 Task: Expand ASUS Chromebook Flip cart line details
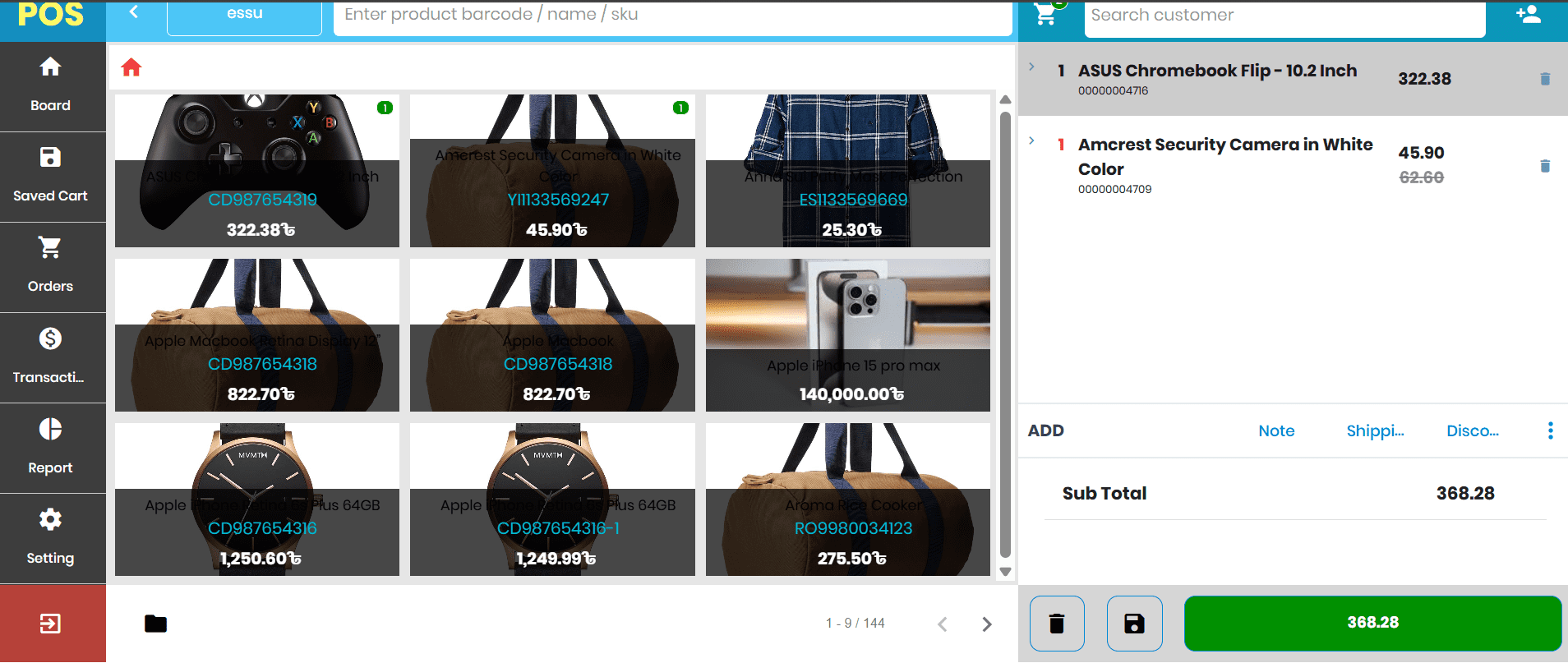click(1032, 67)
